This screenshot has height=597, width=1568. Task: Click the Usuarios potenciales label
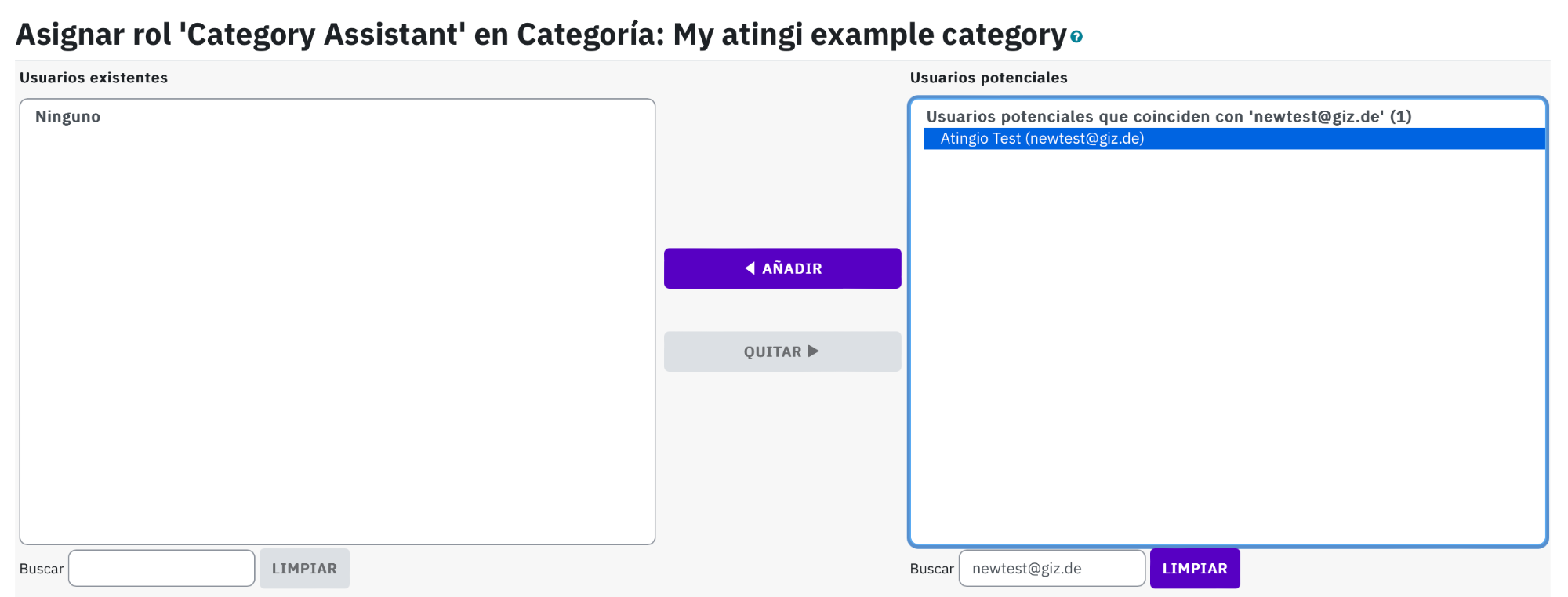[989, 78]
